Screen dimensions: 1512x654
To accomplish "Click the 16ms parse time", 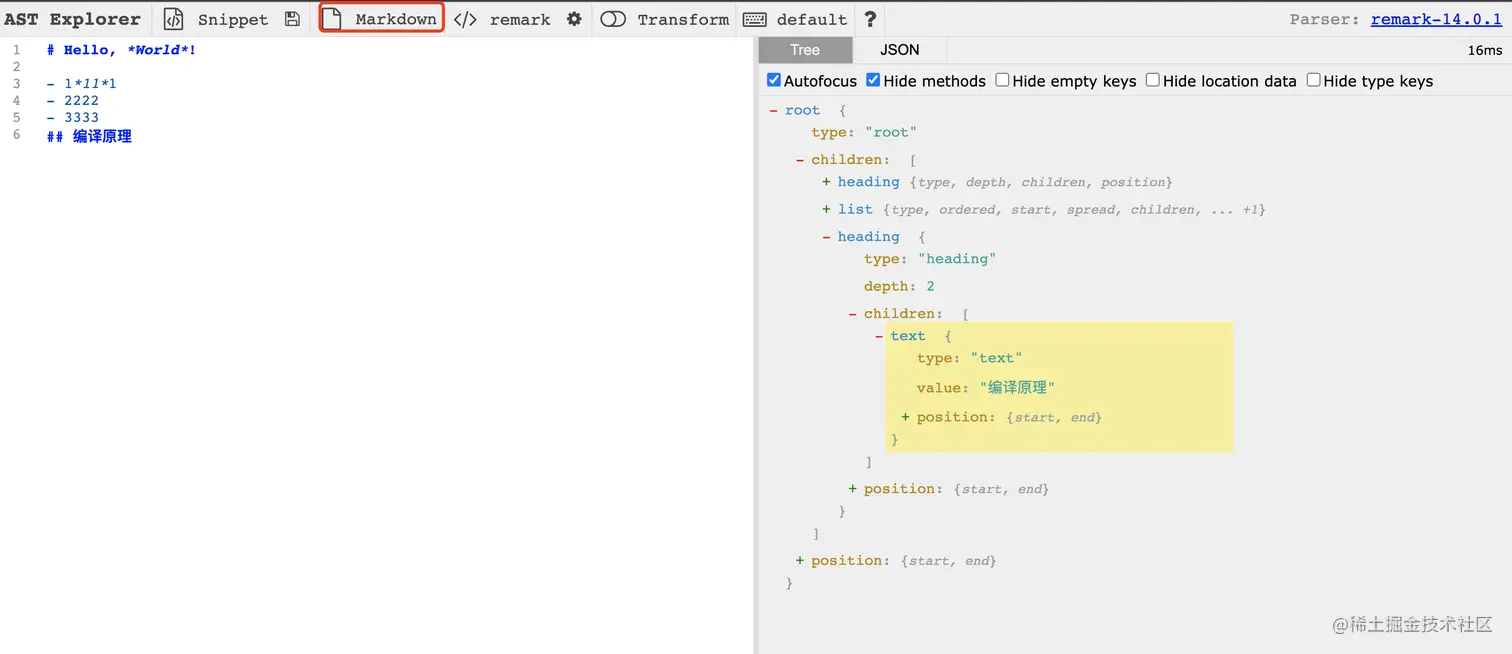I will coord(1485,50).
